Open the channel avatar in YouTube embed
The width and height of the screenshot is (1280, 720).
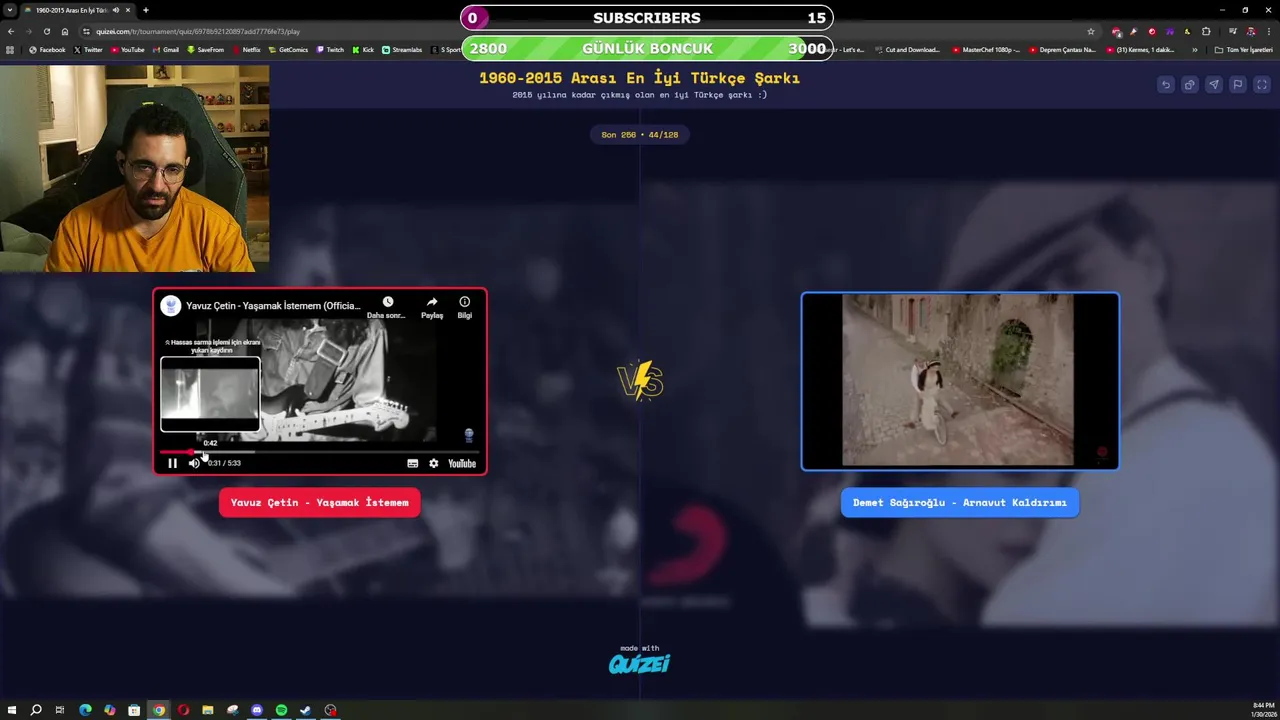click(x=171, y=306)
